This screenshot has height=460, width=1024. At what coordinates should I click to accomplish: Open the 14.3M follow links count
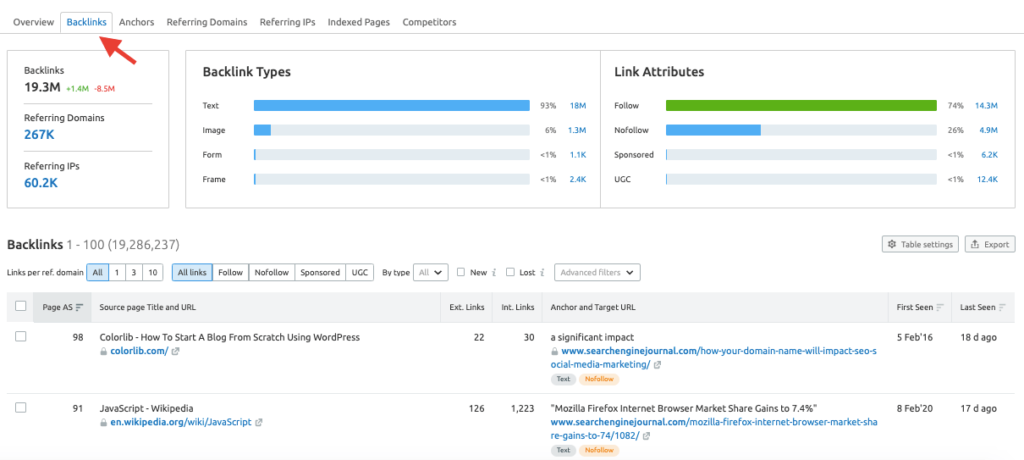pyautogui.click(x=986, y=105)
